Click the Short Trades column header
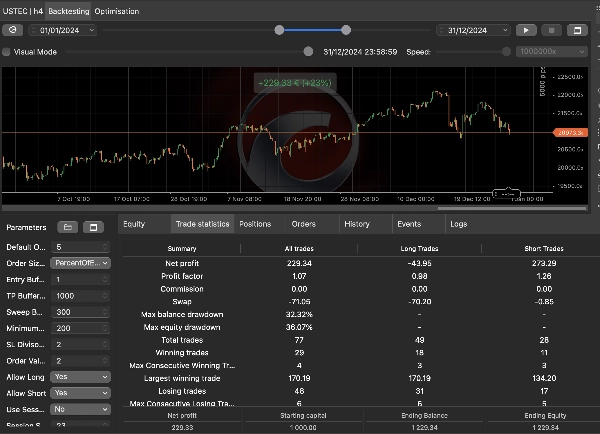The height and width of the screenshot is (434, 600). (544, 248)
